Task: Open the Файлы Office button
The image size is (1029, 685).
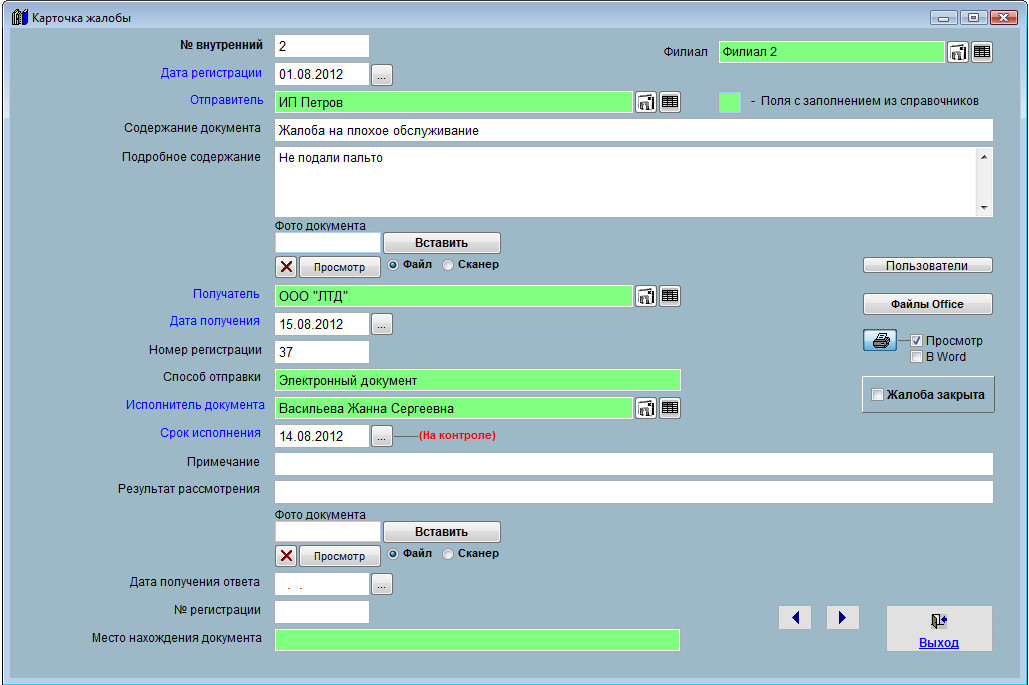Action: pyautogui.click(x=927, y=304)
